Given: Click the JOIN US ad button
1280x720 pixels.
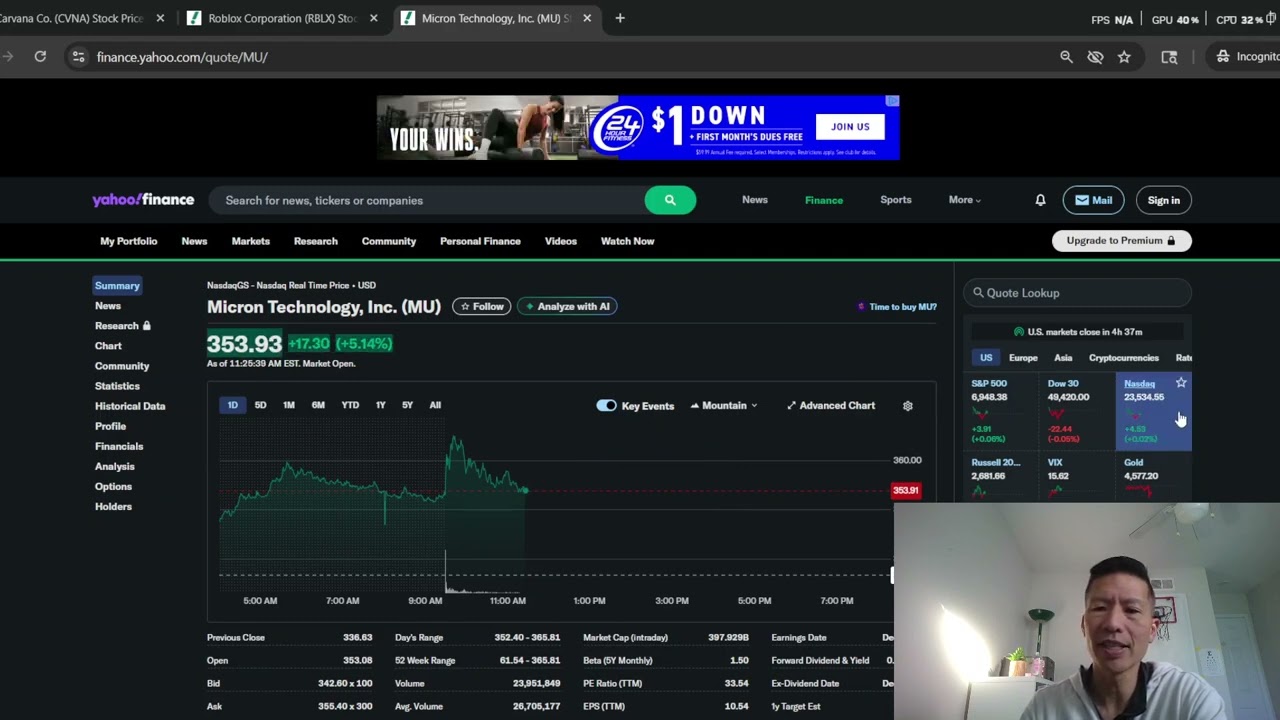Looking at the screenshot, I should (x=850, y=127).
